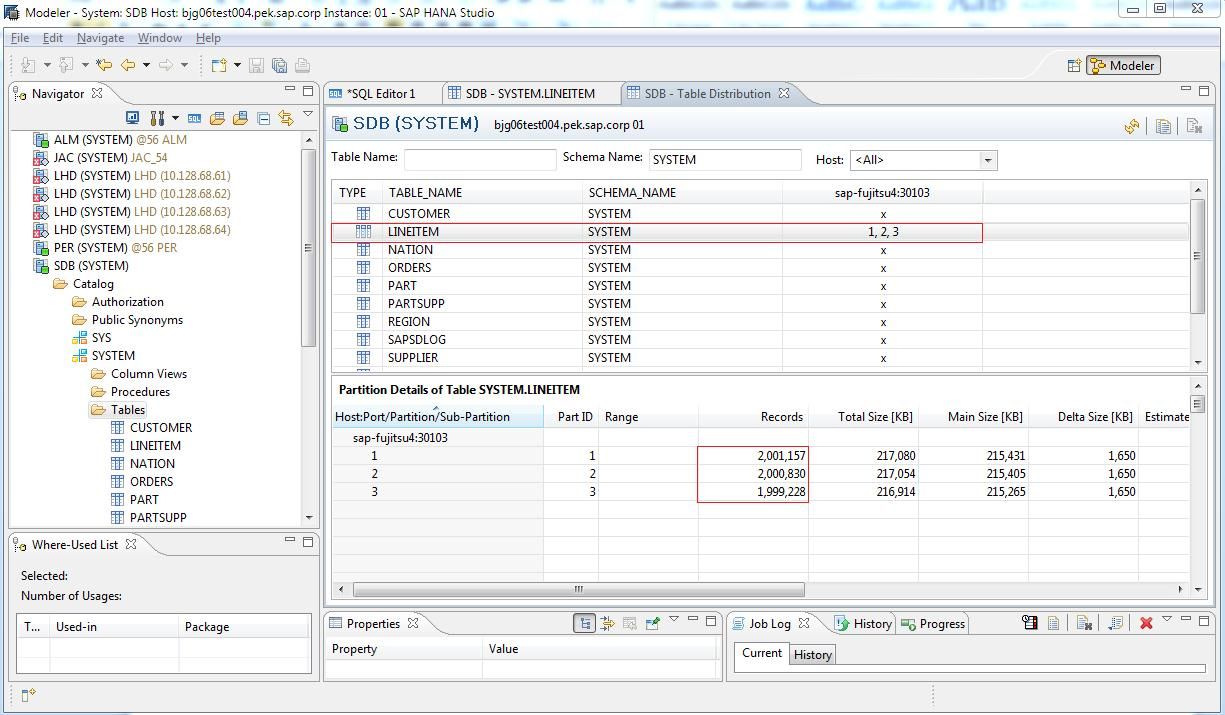
Task: Click Last Edit Location toolbar icon
Action: (x=104, y=65)
